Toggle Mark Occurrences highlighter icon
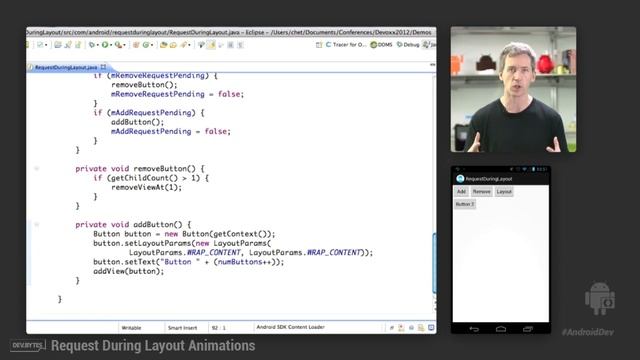The height and width of the screenshot is (360, 640). pos(211,45)
